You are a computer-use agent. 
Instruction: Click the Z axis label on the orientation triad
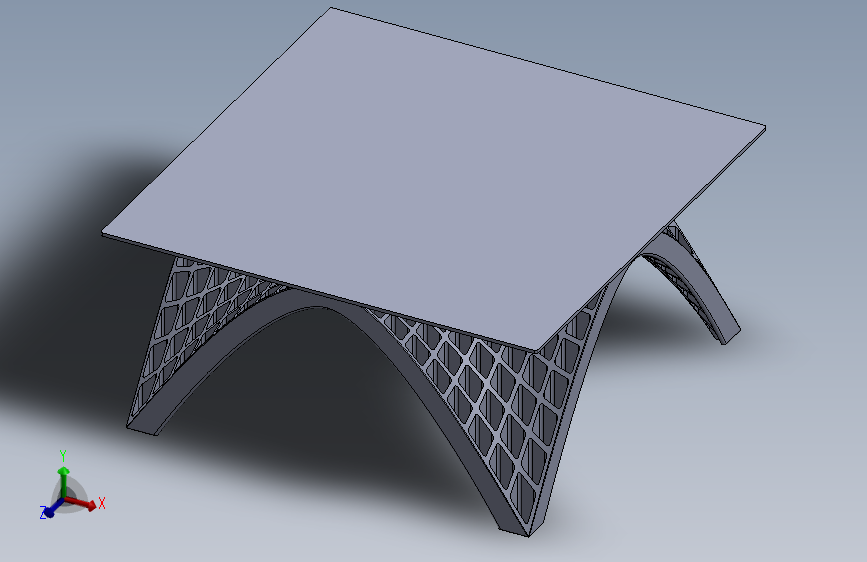point(43,513)
